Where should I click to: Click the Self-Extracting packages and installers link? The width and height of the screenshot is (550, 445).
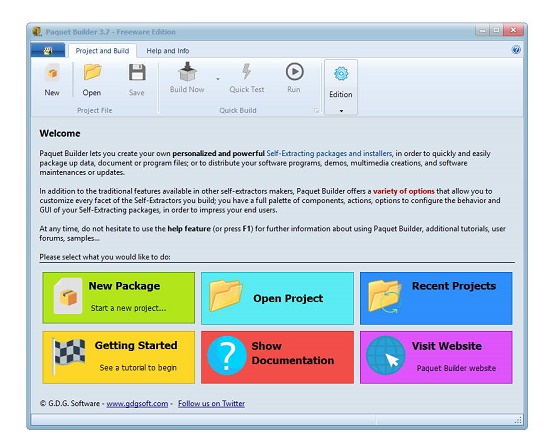(329, 154)
